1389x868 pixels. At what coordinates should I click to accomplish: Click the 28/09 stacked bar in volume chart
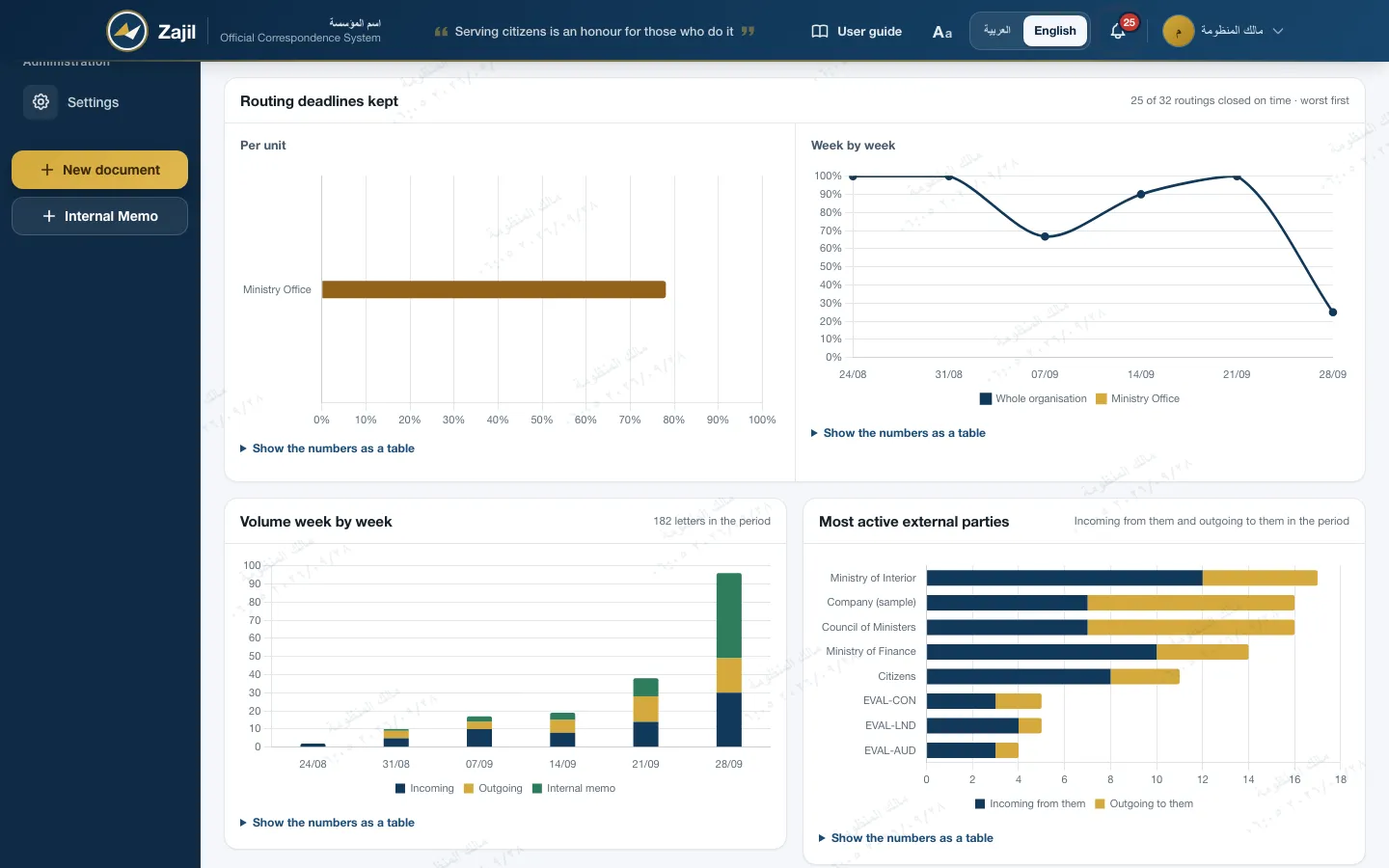tap(729, 660)
